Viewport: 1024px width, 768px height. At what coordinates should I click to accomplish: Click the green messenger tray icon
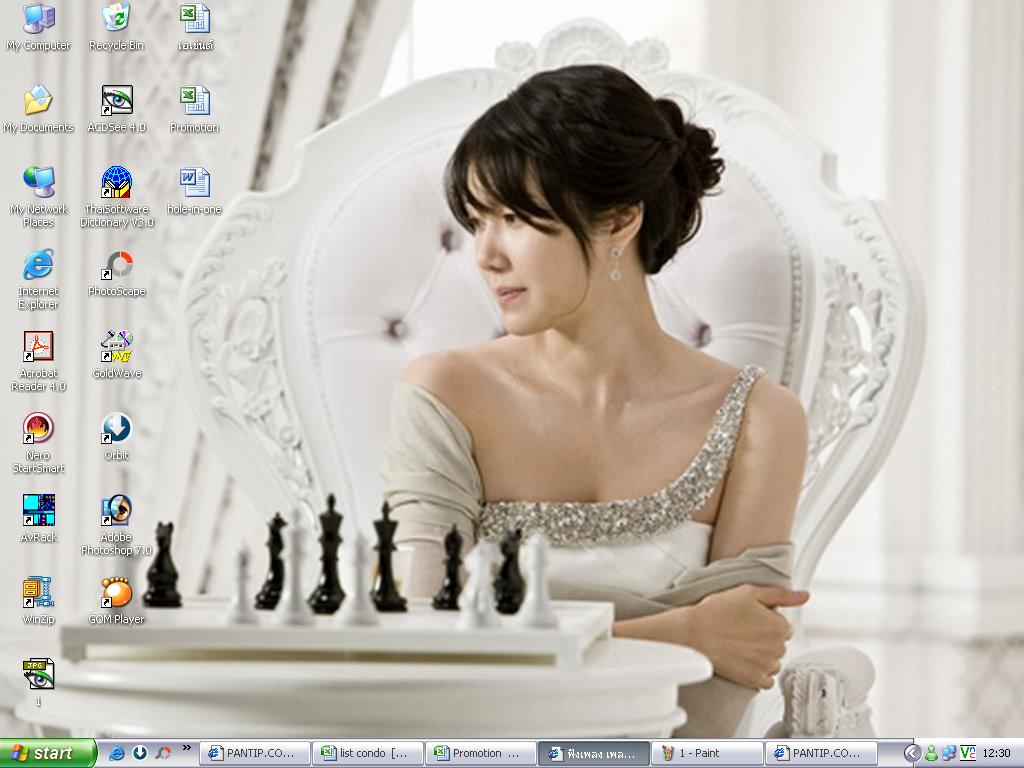931,754
